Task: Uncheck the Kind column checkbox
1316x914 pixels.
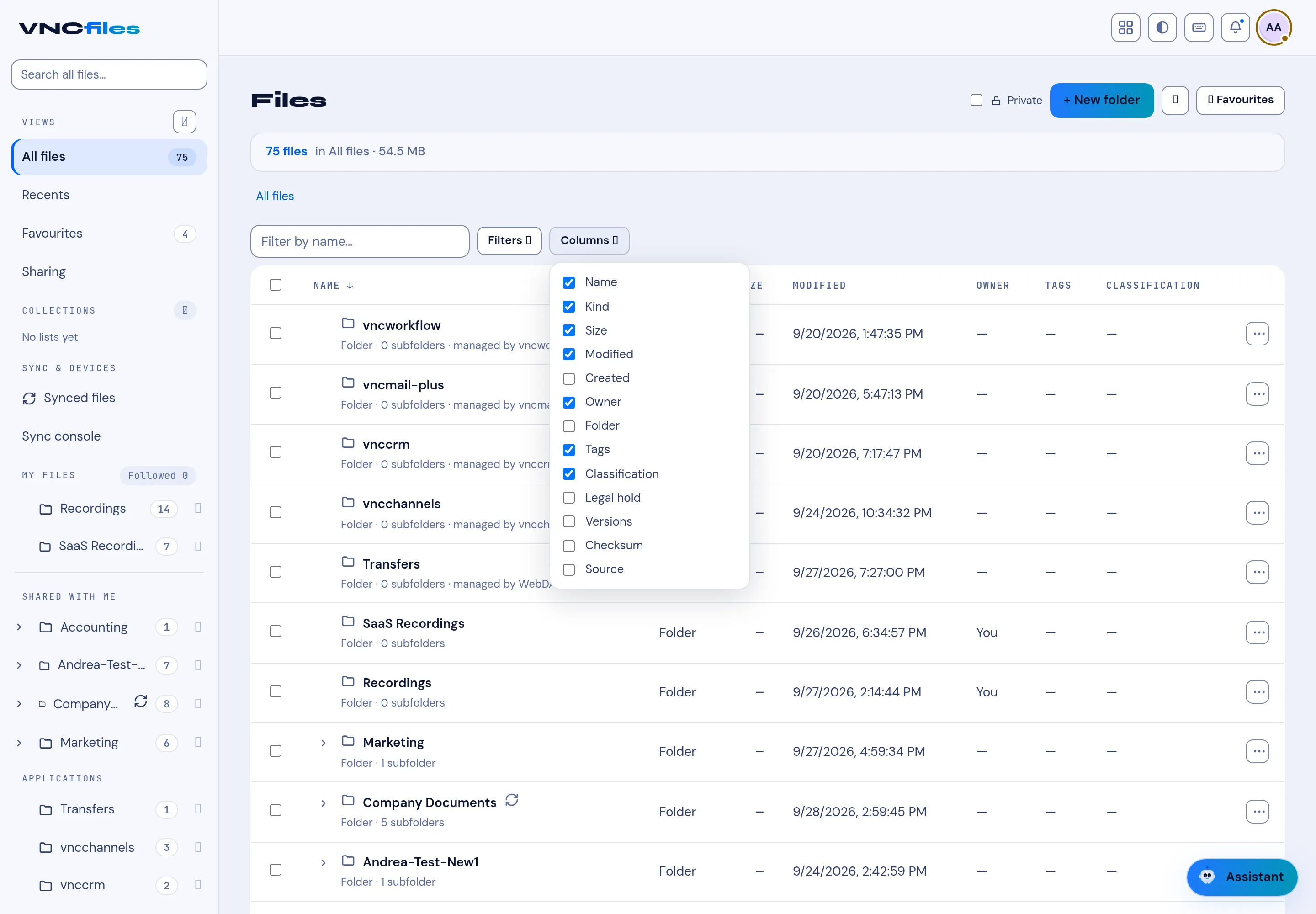Action: (x=568, y=307)
